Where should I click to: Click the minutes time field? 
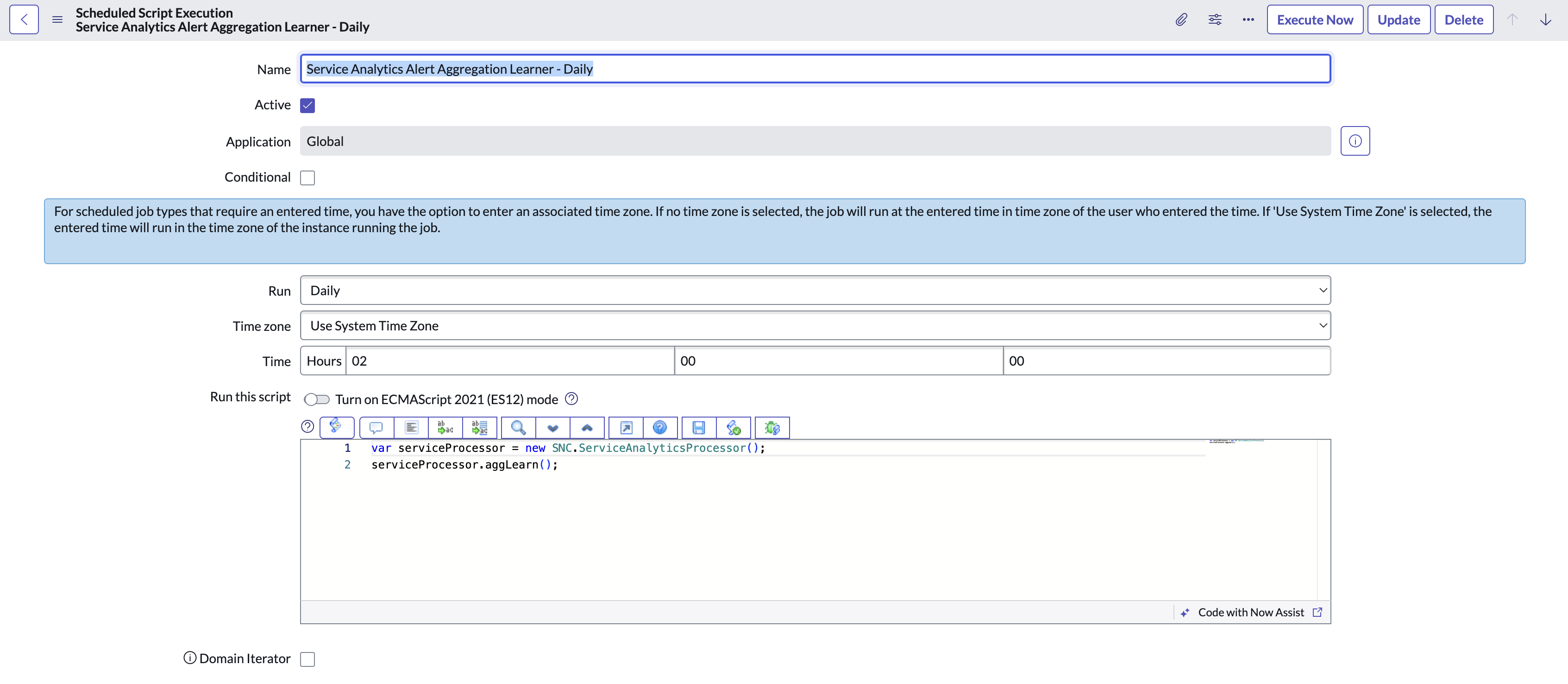tap(839, 361)
